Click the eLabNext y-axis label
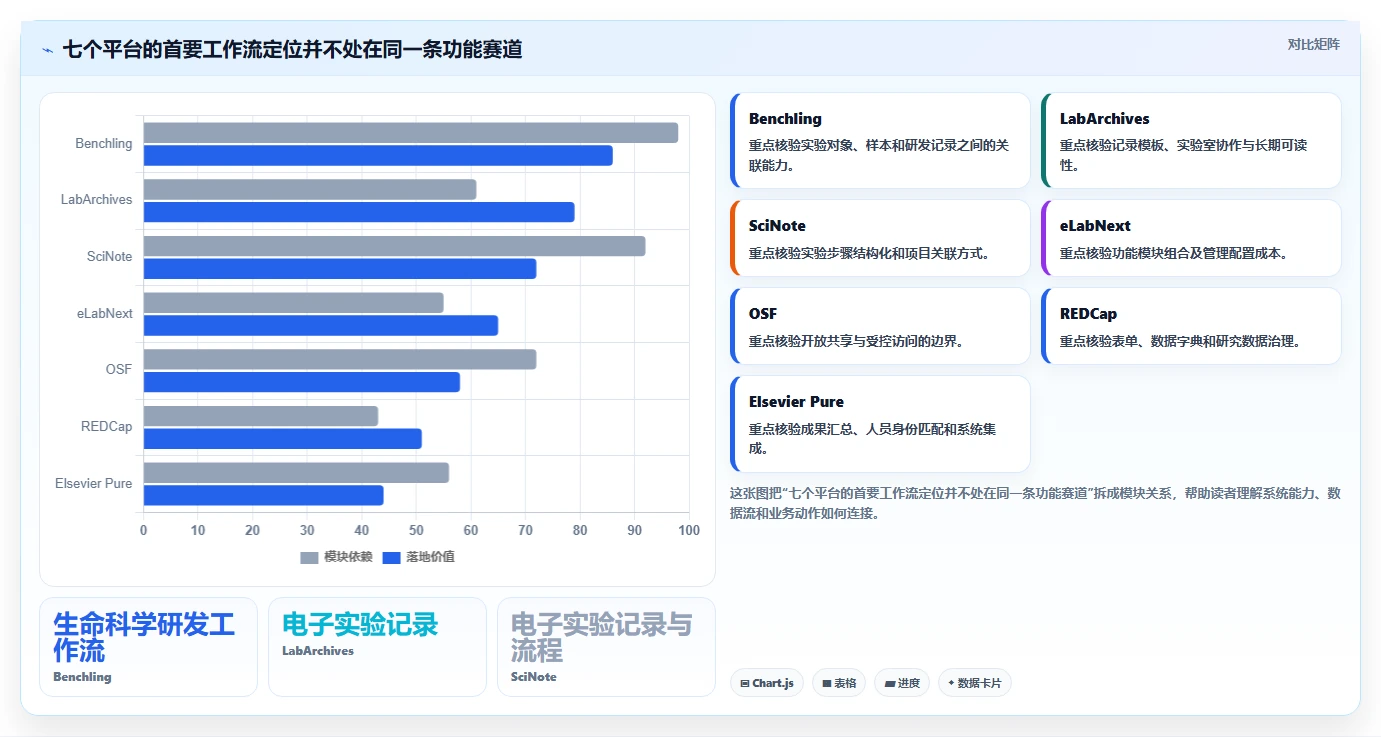 [105, 313]
